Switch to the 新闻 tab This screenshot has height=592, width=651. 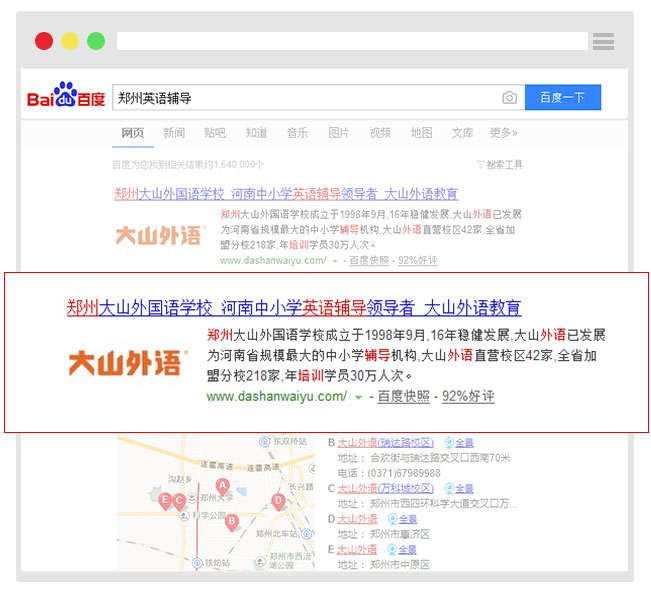174,133
